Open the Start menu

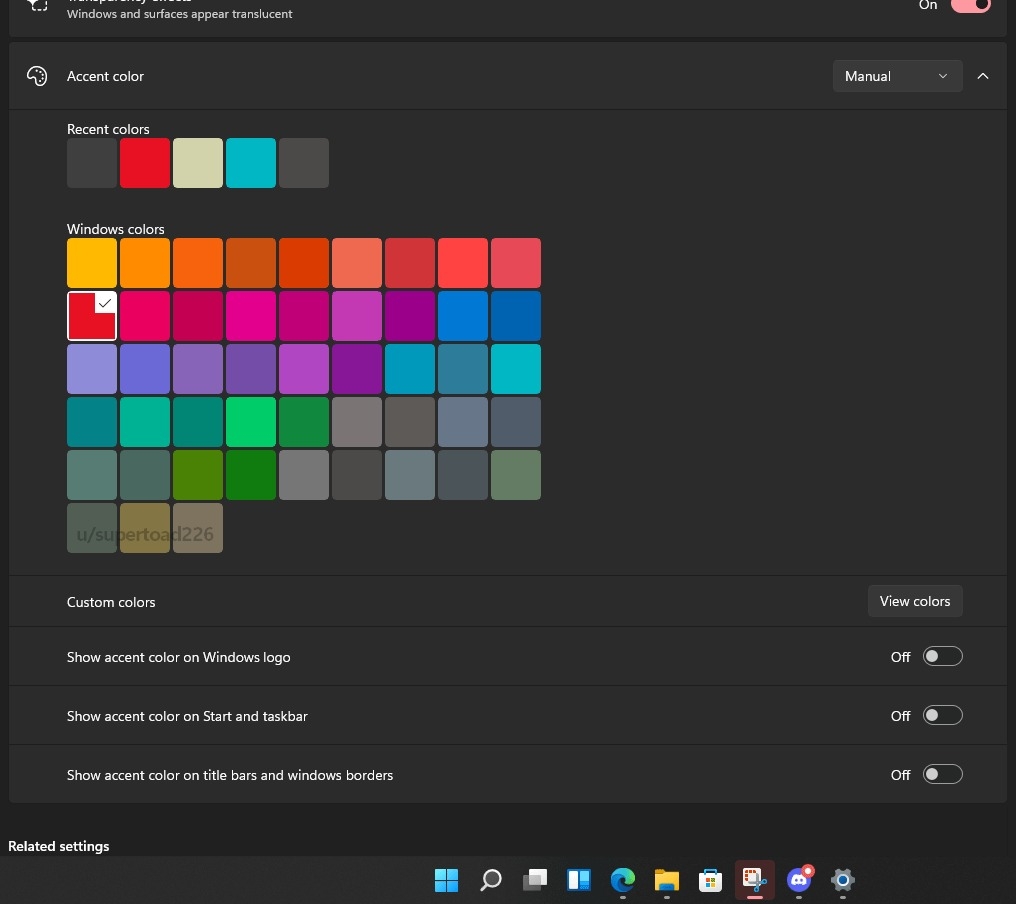click(446, 880)
